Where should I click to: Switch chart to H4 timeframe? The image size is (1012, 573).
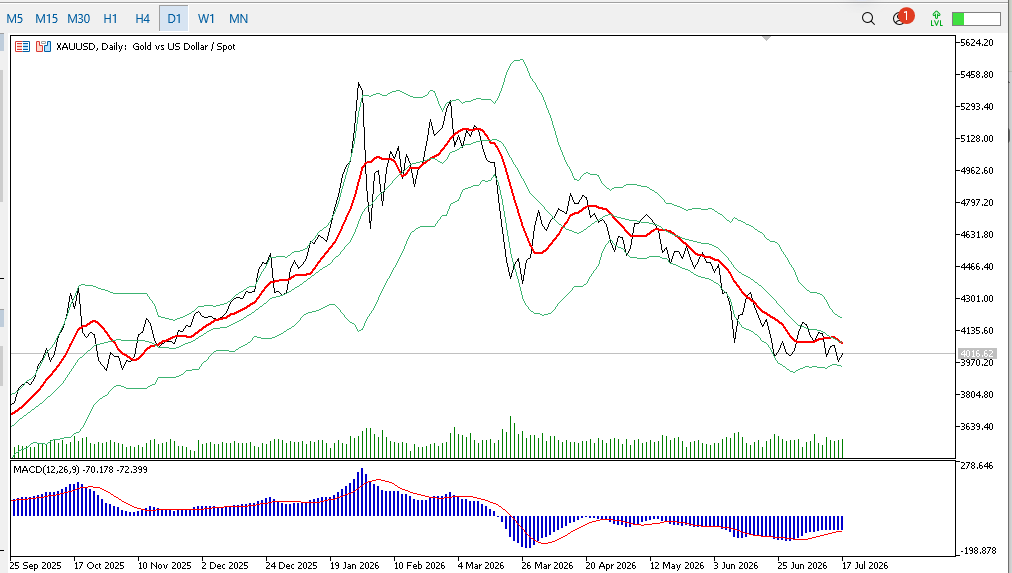[143, 19]
